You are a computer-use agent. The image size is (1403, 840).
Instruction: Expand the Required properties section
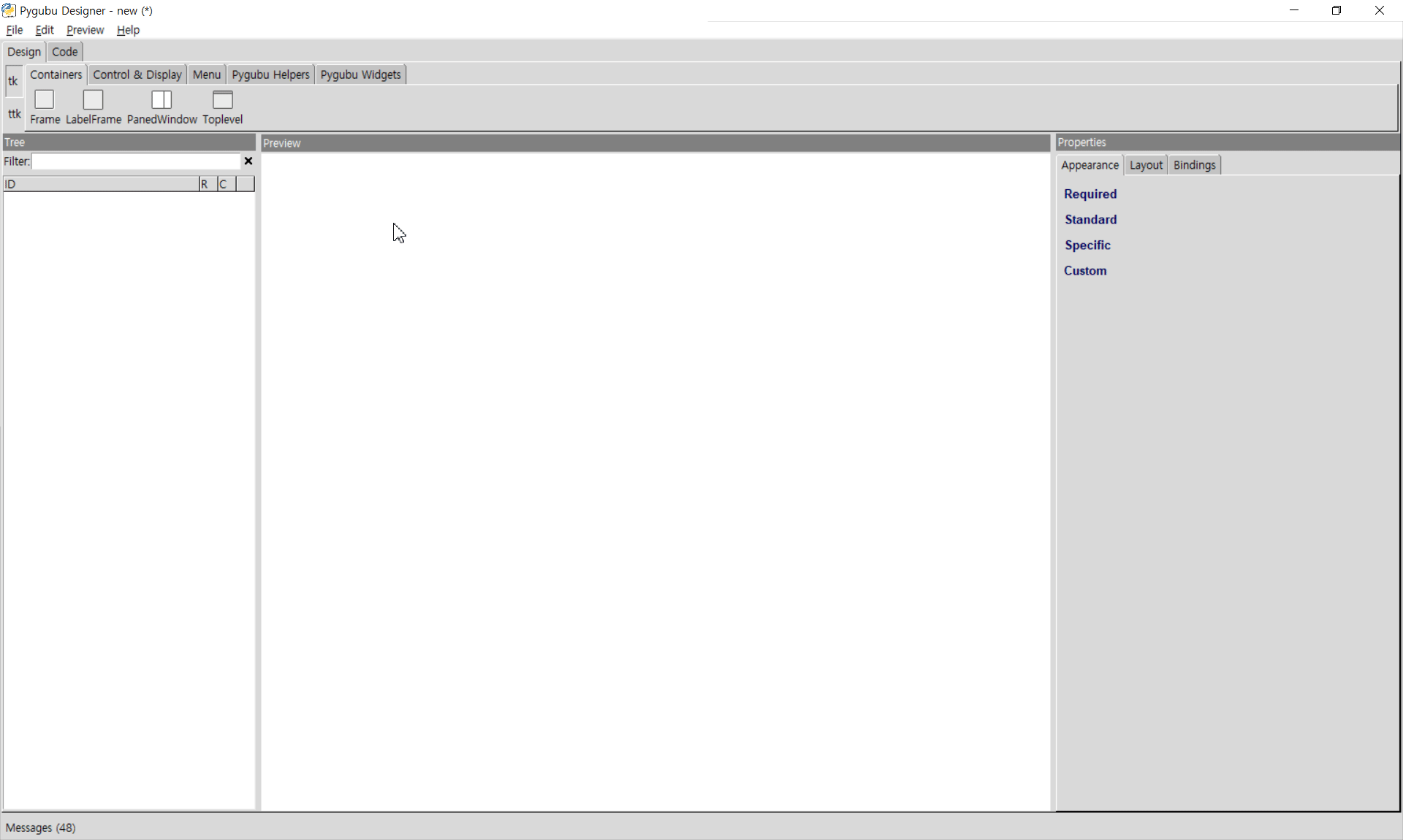[x=1090, y=194]
